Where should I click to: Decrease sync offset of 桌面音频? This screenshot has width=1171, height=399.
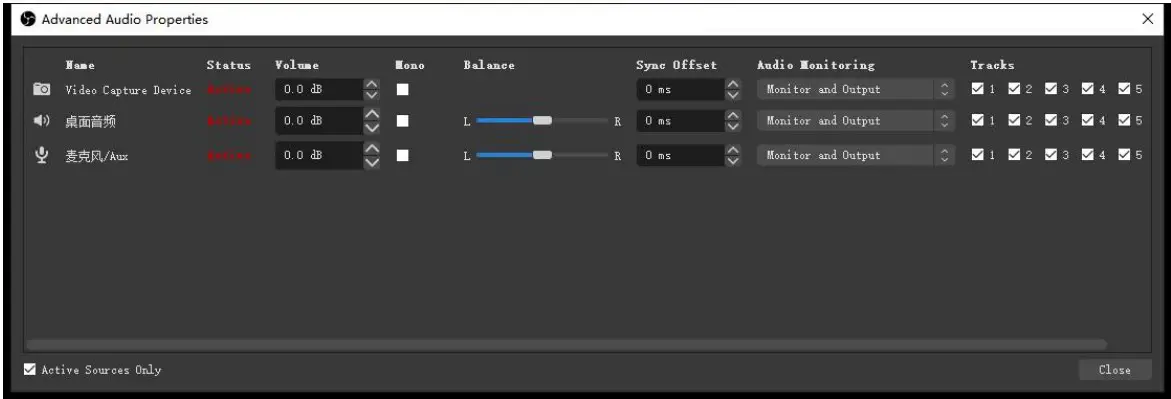733,126
